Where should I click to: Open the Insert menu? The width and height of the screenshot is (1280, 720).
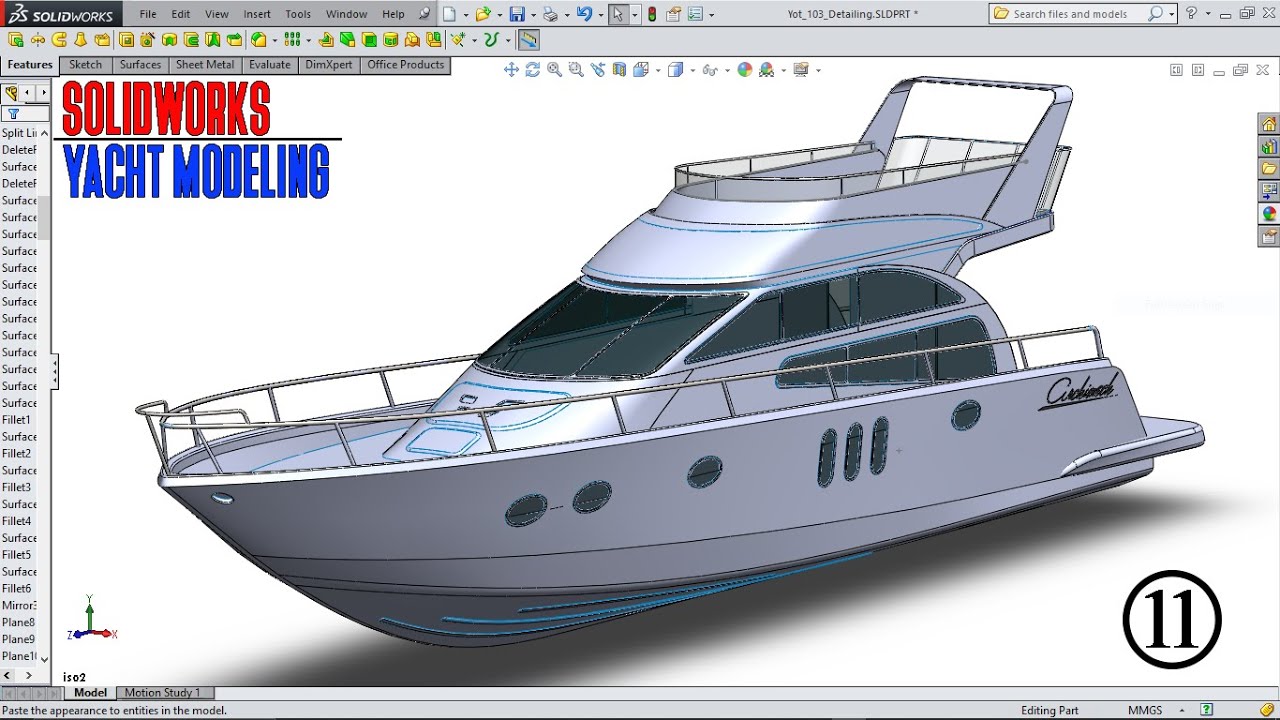click(x=257, y=14)
